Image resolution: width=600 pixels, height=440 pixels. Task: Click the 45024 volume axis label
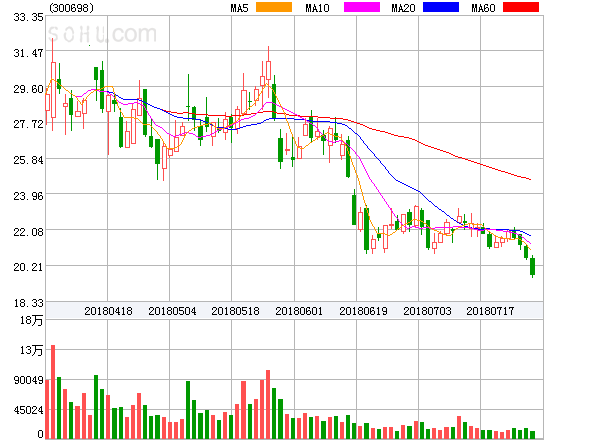pos(28,411)
